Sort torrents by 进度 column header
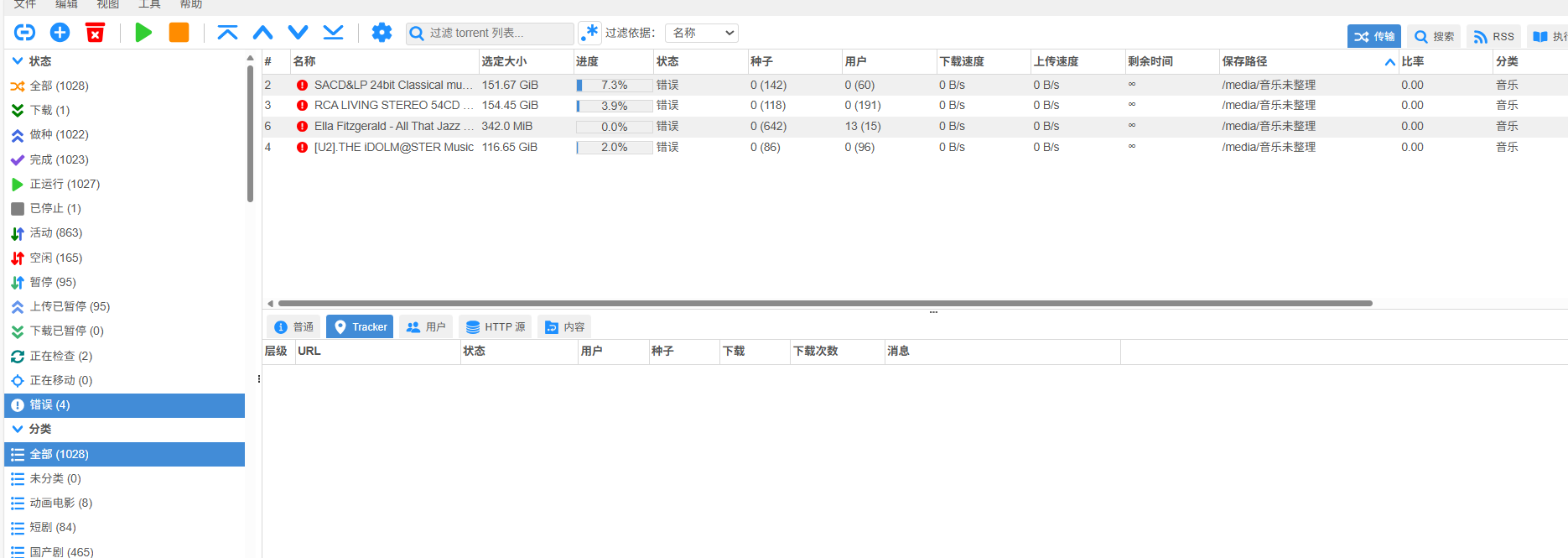Screen dimensions: 1568x558 (x=613, y=61)
